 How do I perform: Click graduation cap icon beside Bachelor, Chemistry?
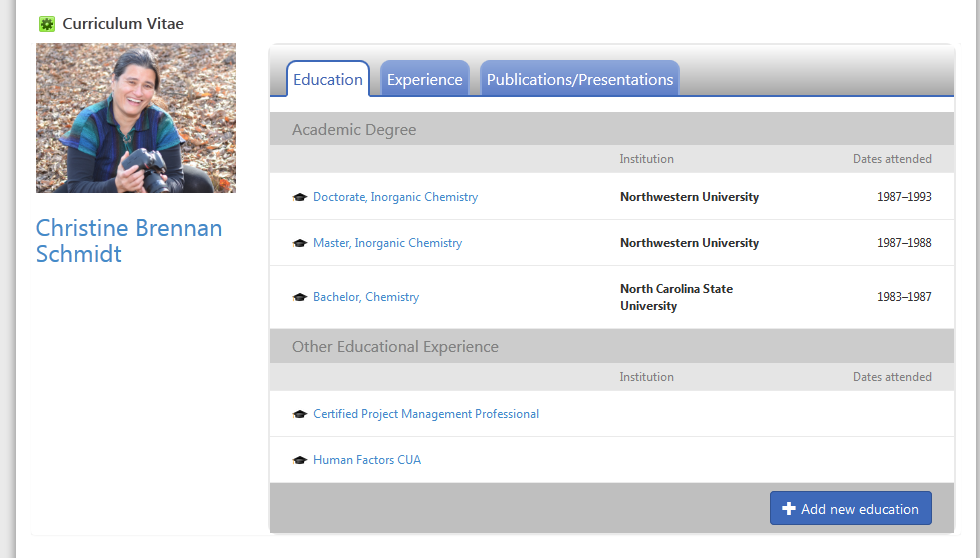[x=300, y=298]
